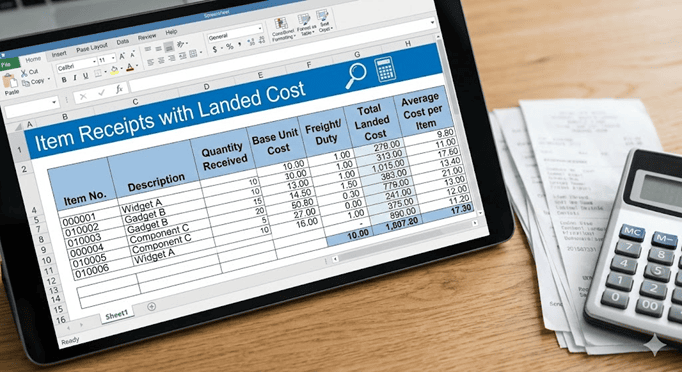Select the Center alignment icon

[161, 60]
